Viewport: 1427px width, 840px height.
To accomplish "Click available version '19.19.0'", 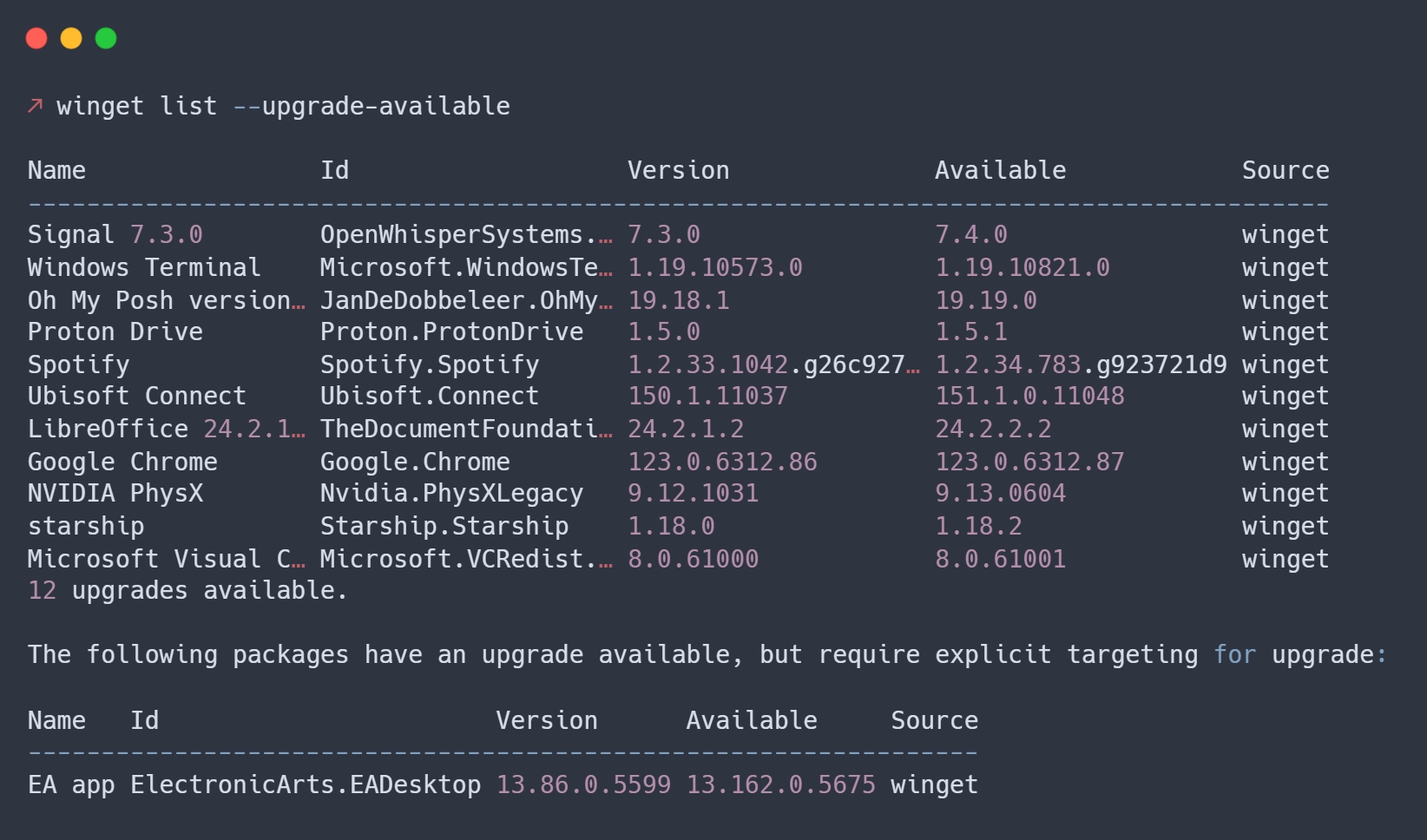I will tap(986, 300).
